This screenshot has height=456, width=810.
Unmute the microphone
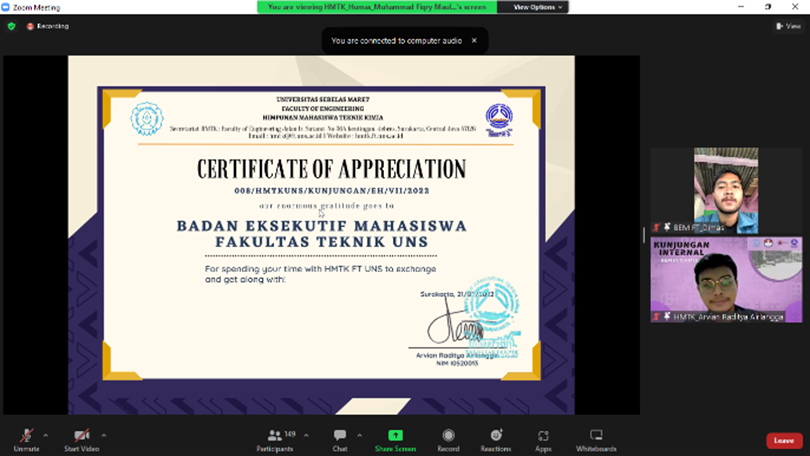[26, 441]
